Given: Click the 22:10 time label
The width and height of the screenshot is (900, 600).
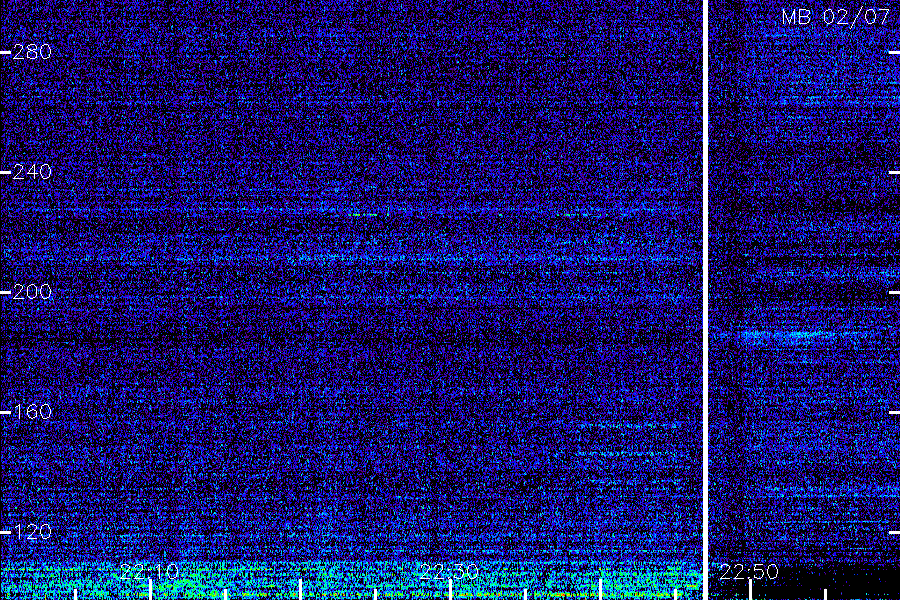Looking at the screenshot, I should pyautogui.click(x=149, y=572).
